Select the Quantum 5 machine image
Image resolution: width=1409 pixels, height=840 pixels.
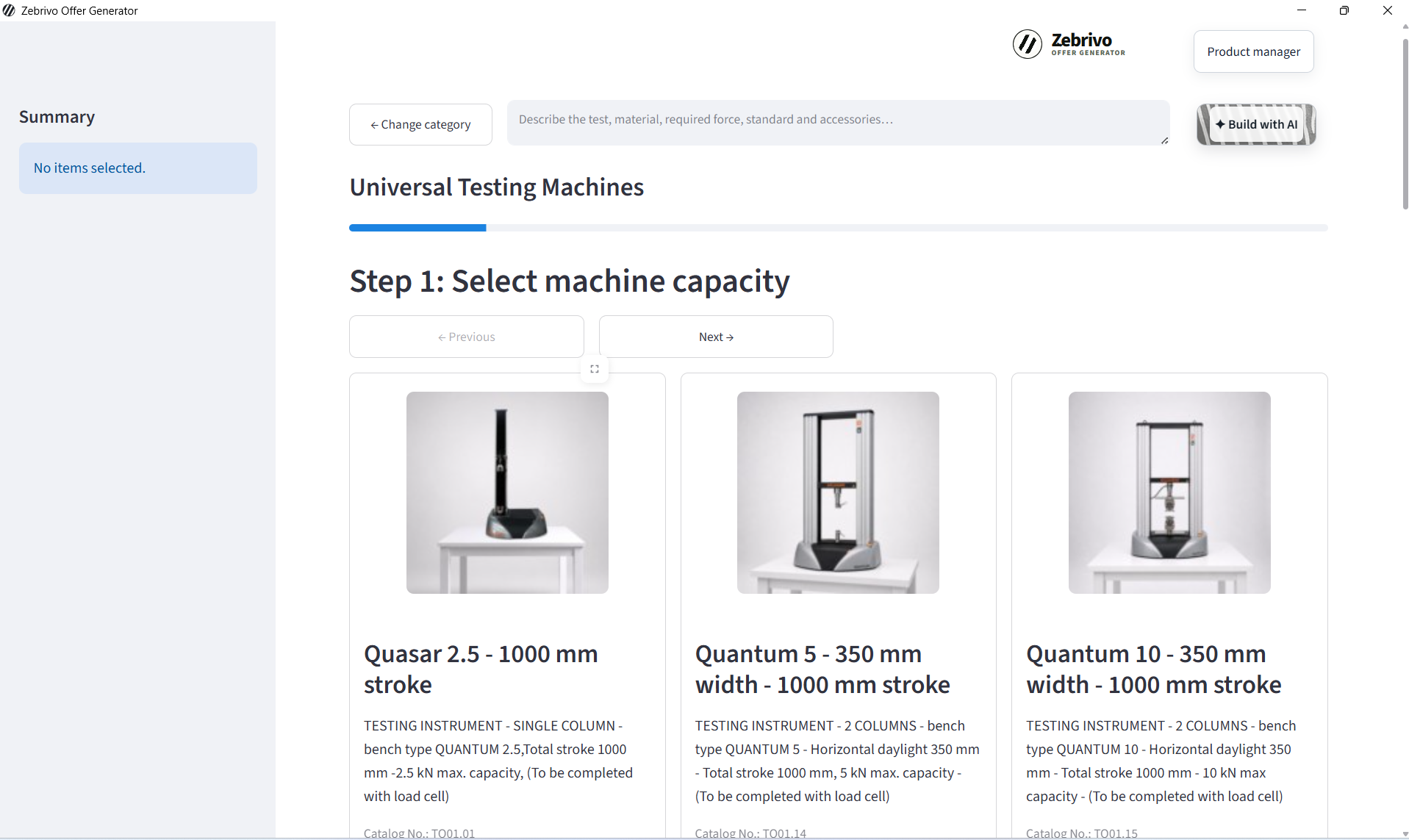pos(838,492)
